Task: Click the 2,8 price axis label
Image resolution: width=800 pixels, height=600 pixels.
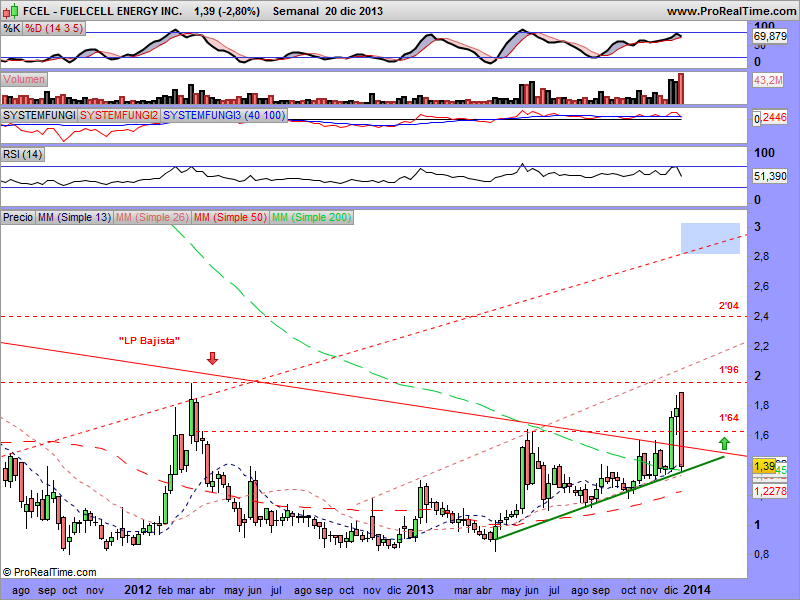Action: tap(762, 257)
